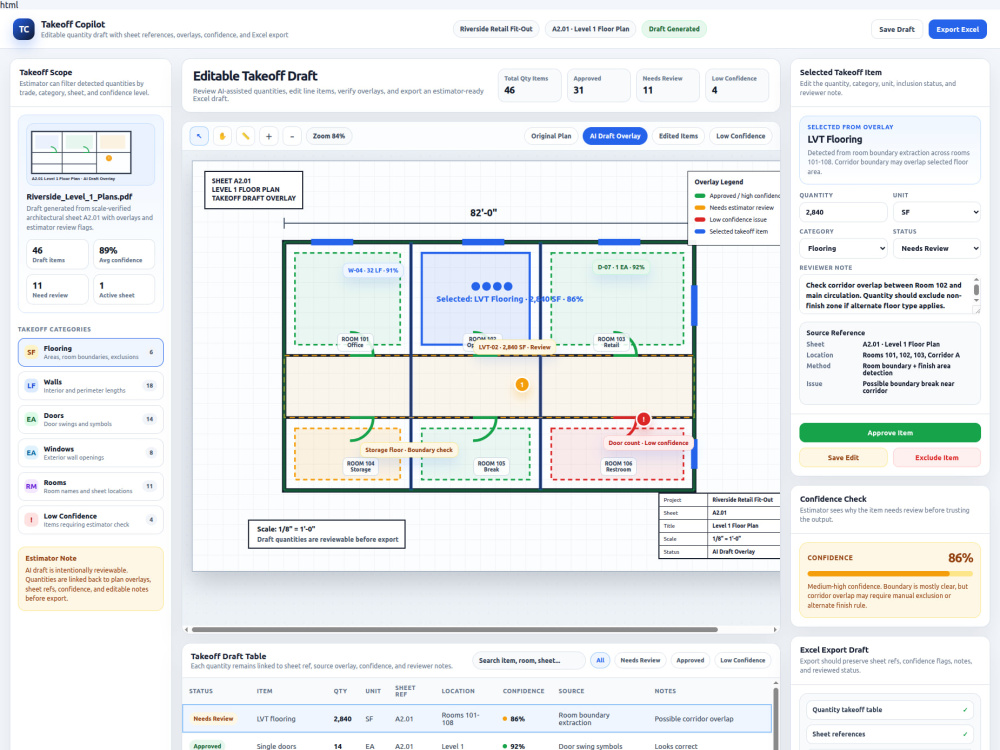1000x750 pixels.
Task: Select the Doors takeoff category
Action: coord(91,419)
